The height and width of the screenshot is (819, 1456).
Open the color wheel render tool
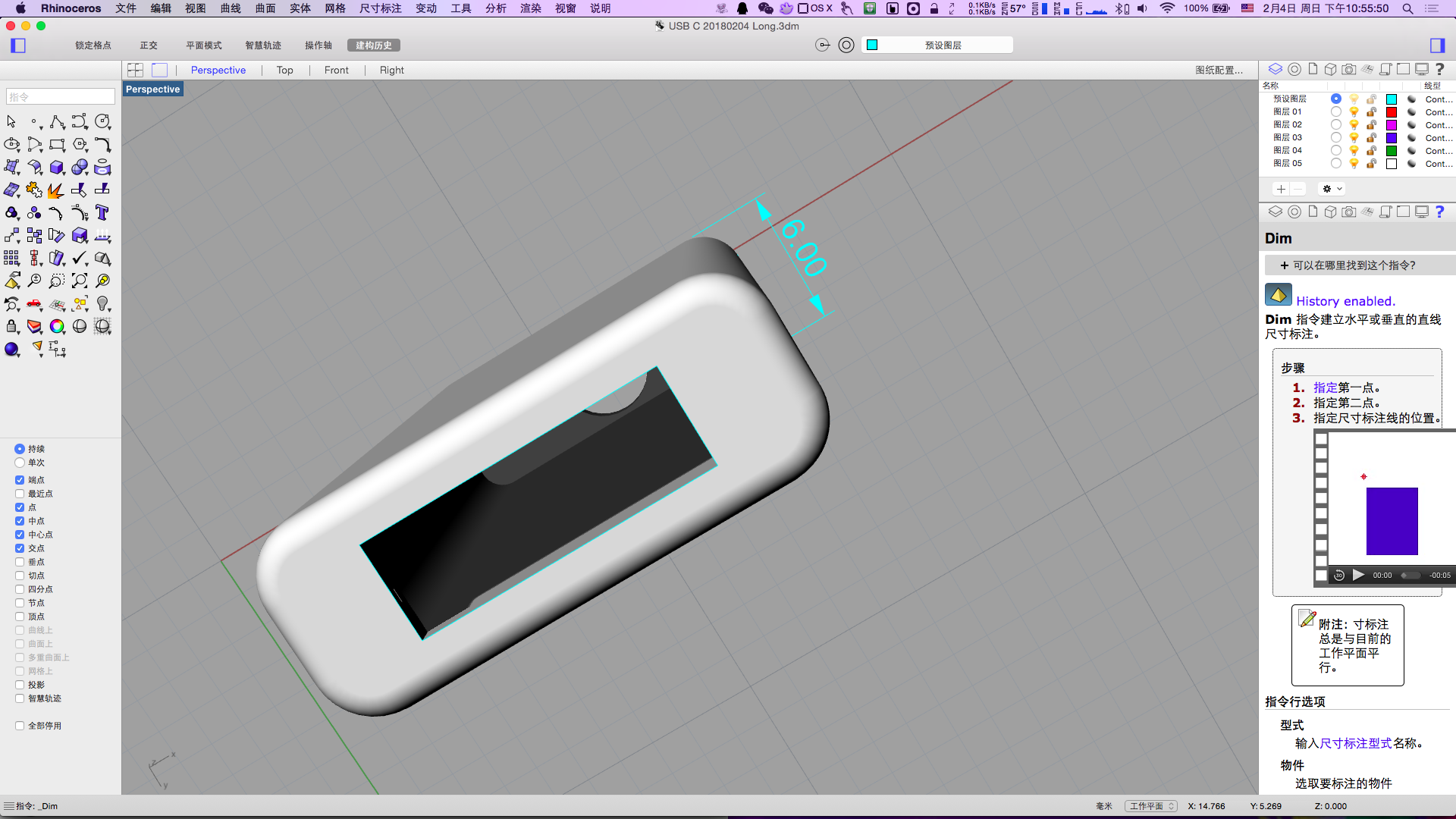pos(57,327)
